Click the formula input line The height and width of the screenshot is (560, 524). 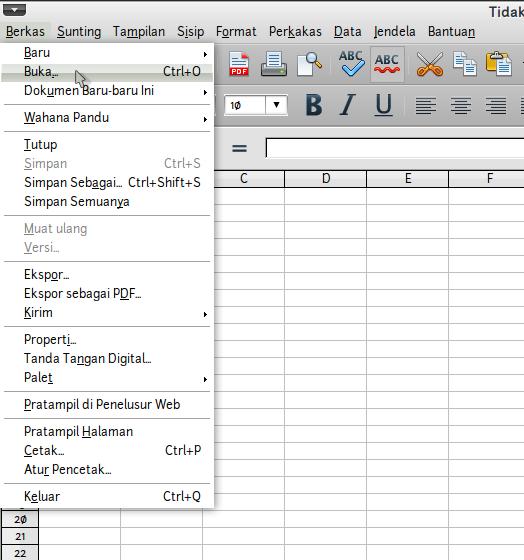point(395,148)
